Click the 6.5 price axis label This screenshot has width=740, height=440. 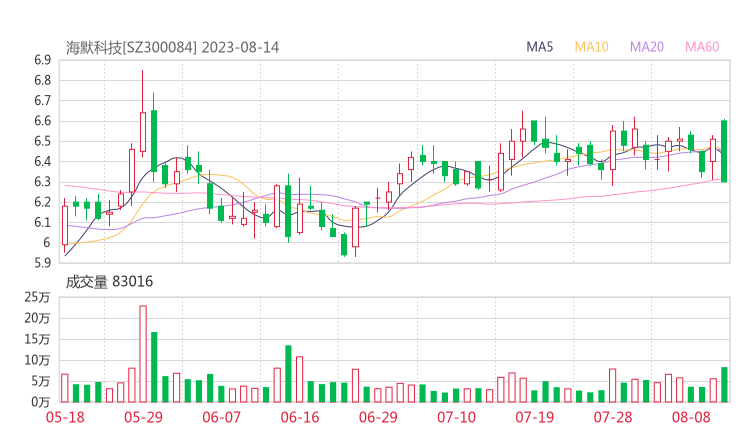click(x=42, y=141)
